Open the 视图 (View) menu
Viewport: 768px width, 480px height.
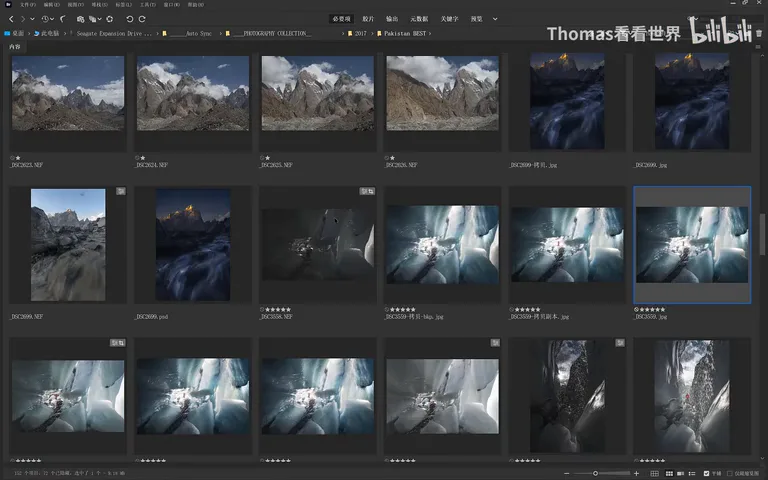point(76,4)
